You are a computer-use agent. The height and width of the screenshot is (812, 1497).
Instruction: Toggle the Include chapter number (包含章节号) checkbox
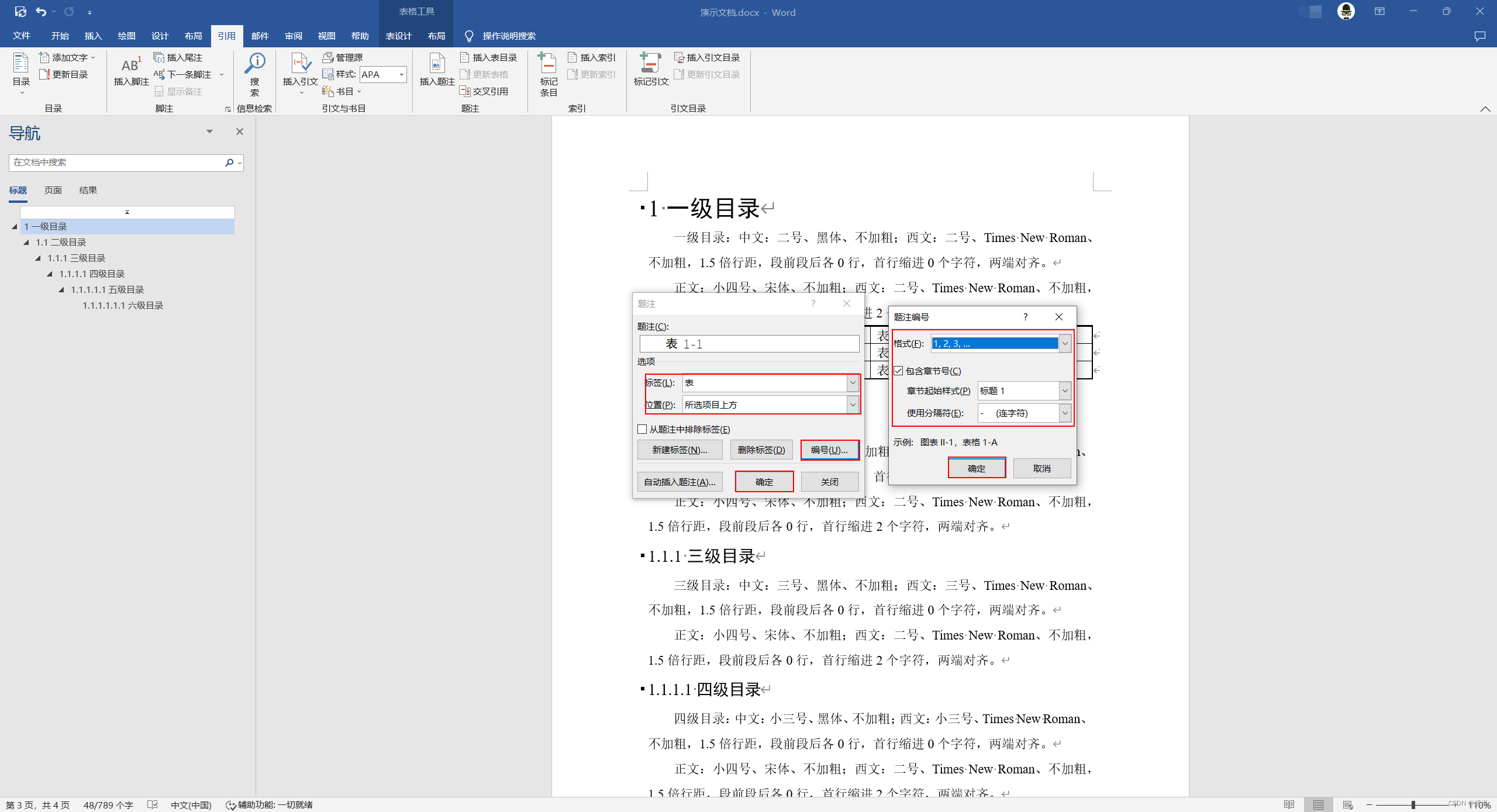tap(899, 371)
